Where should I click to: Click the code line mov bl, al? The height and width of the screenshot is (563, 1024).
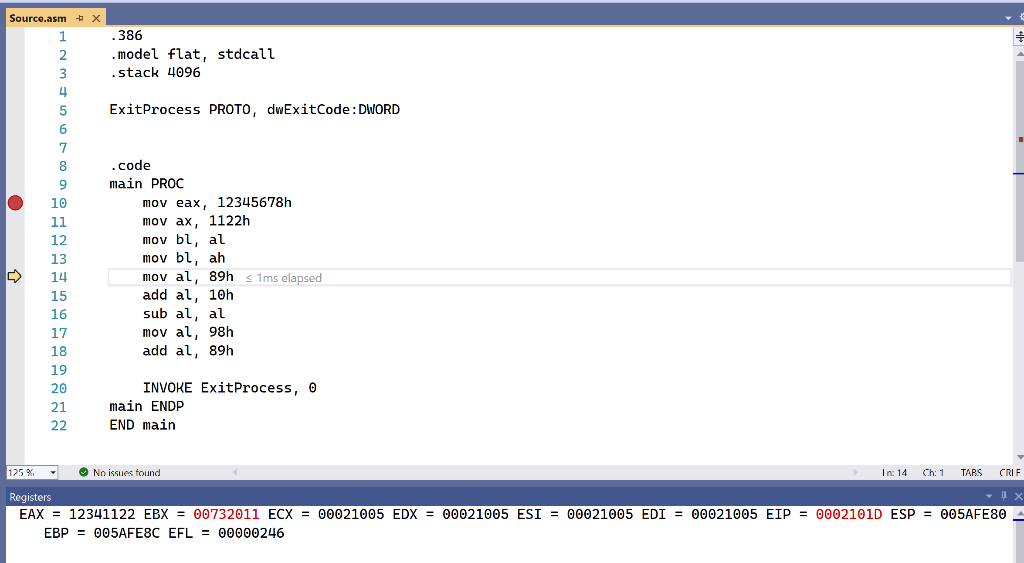tap(184, 240)
